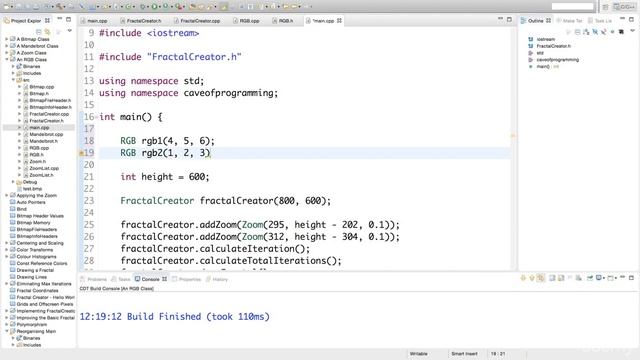
Task: Open the Outline view menu arrow
Action: coord(632,31)
